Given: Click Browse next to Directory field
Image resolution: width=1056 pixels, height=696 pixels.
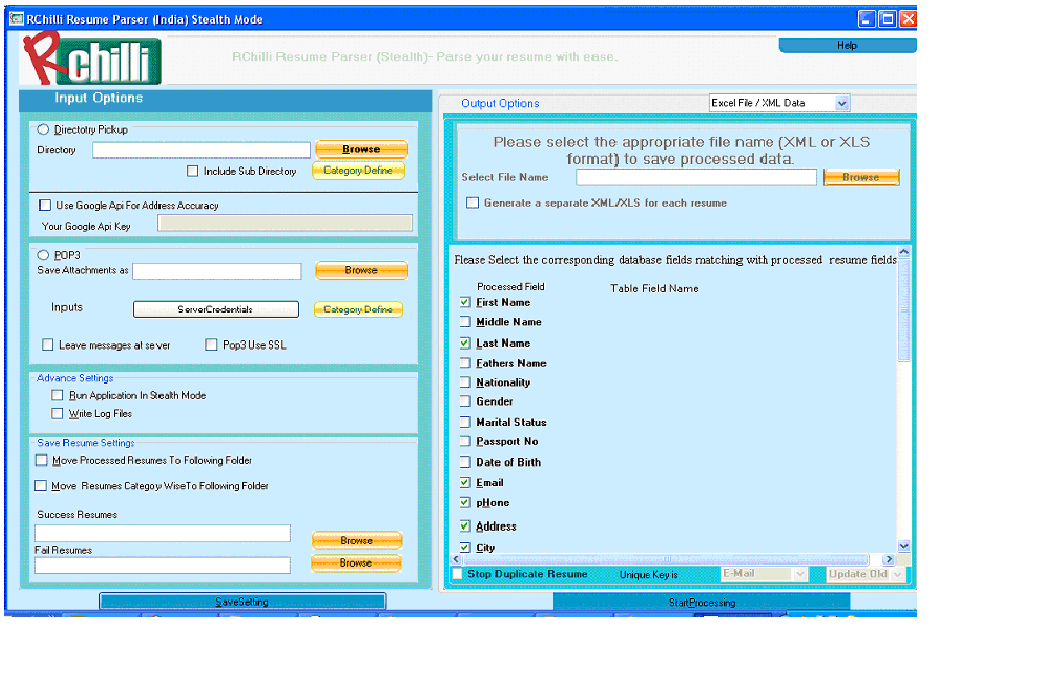Looking at the screenshot, I should coord(361,149).
